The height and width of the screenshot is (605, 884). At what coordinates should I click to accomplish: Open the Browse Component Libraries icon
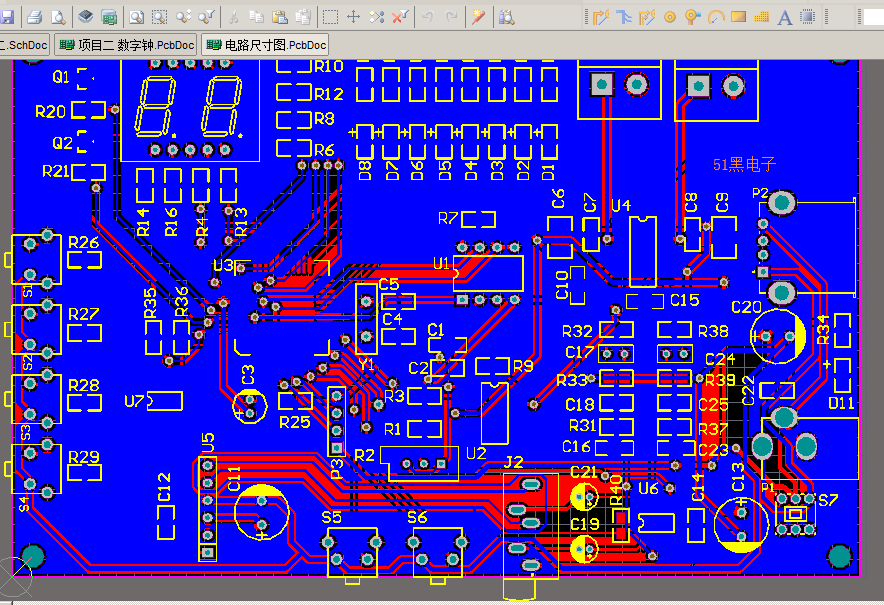[506, 17]
